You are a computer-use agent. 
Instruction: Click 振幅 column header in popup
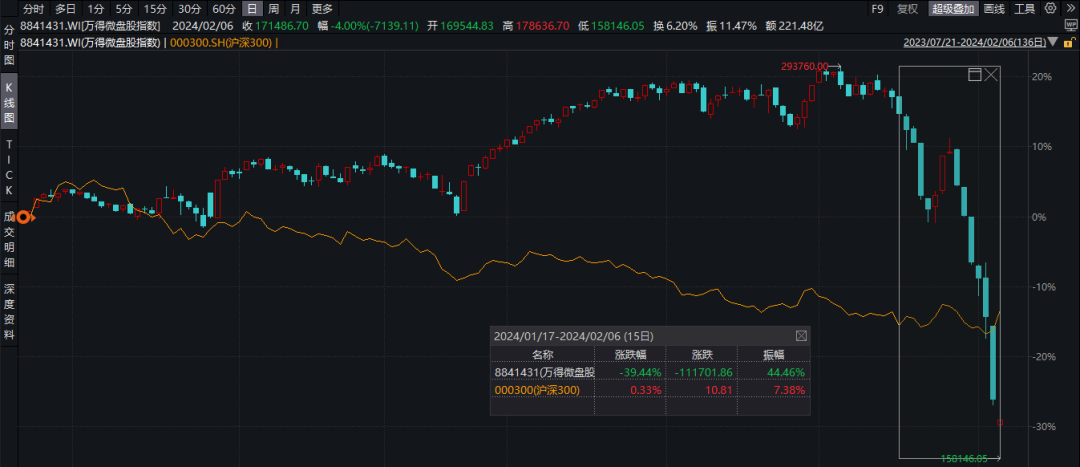[x=773, y=354]
